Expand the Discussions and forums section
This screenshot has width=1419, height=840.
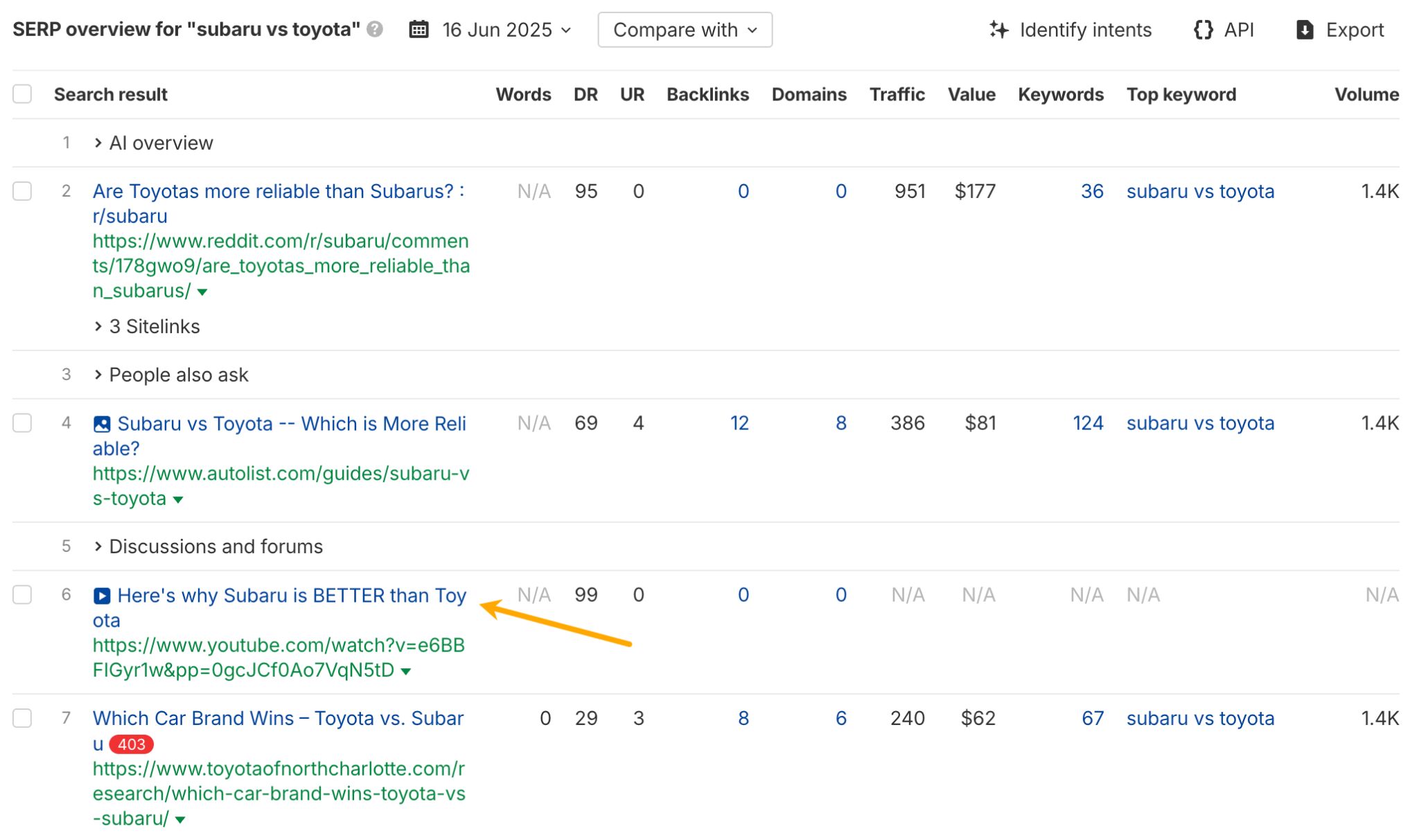98,546
